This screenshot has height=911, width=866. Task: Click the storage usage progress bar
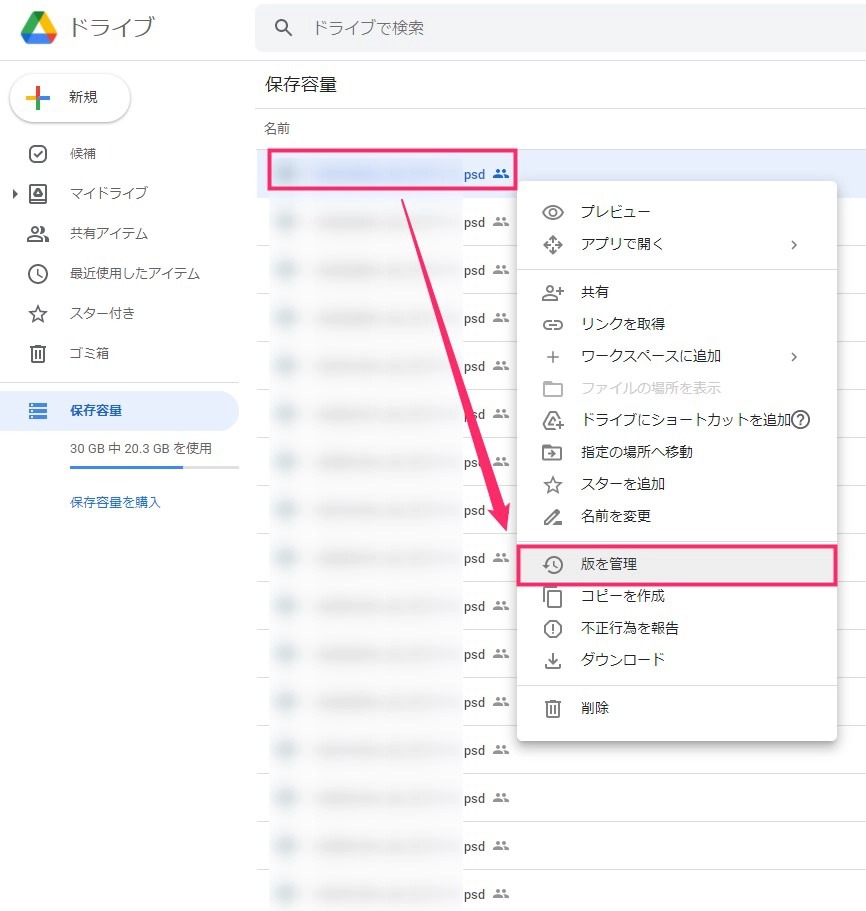pyautogui.click(x=154, y=467)
